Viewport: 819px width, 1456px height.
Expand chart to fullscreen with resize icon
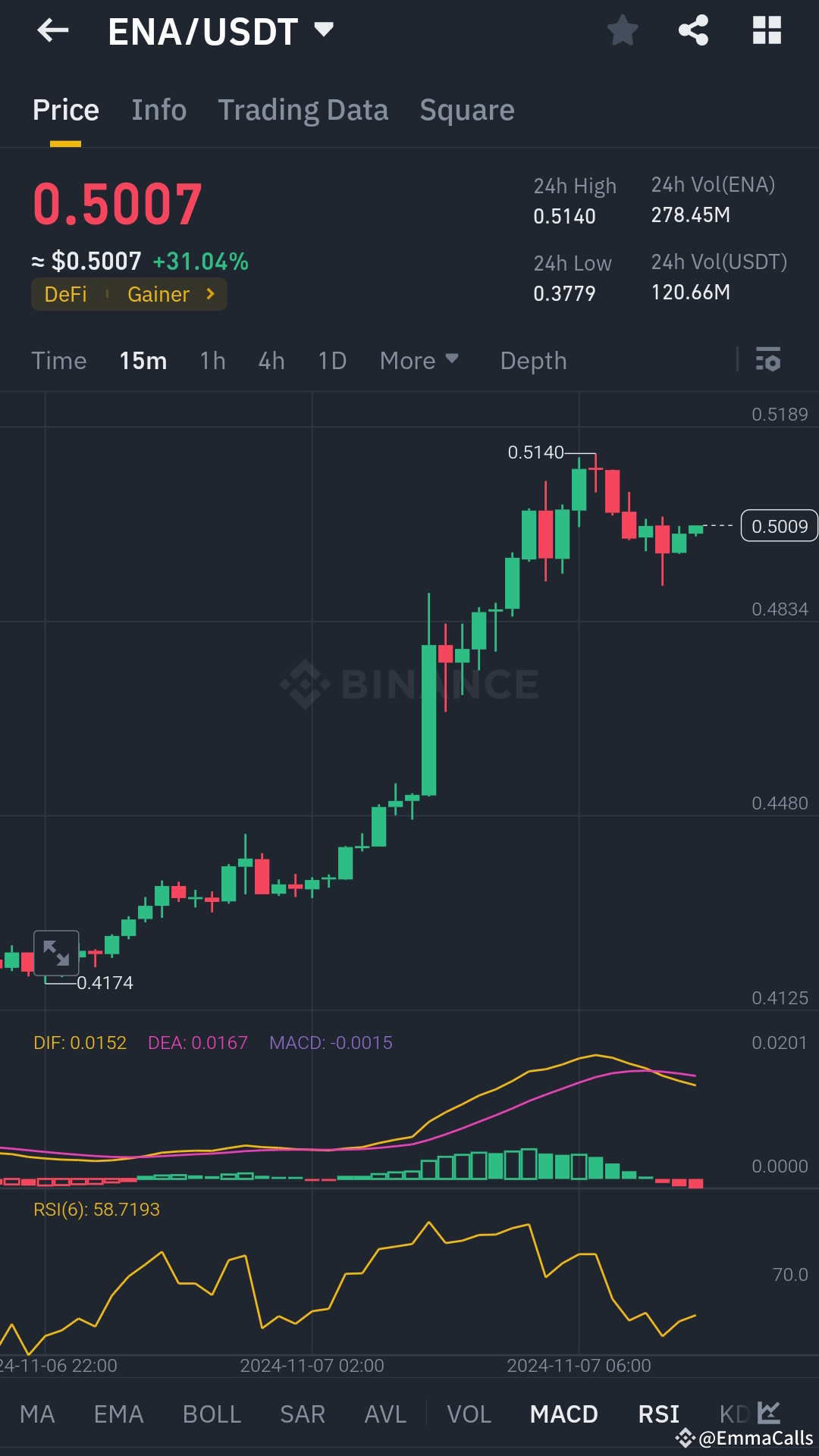pyautogui.click(x=57, y=952)
